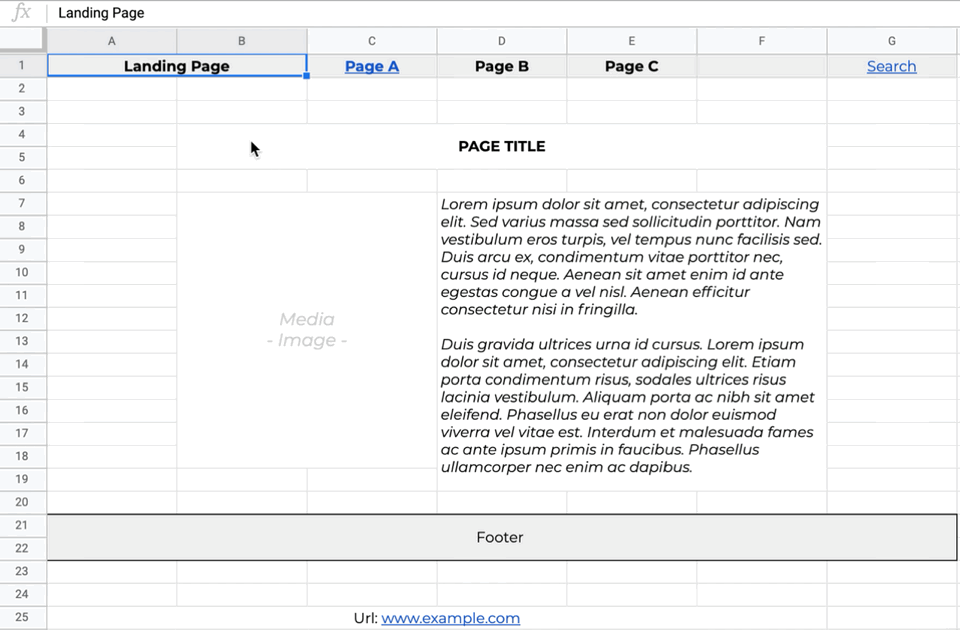Select column E header
The height and width of the screenshot is (630, 960).
632,41
